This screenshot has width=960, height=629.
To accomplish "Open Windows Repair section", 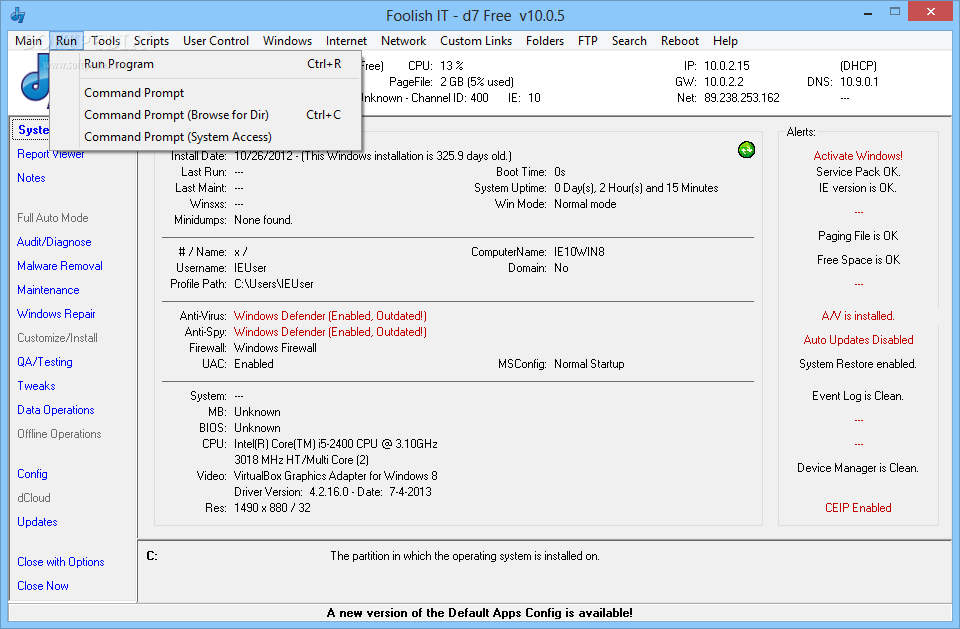I will [56, 314].
